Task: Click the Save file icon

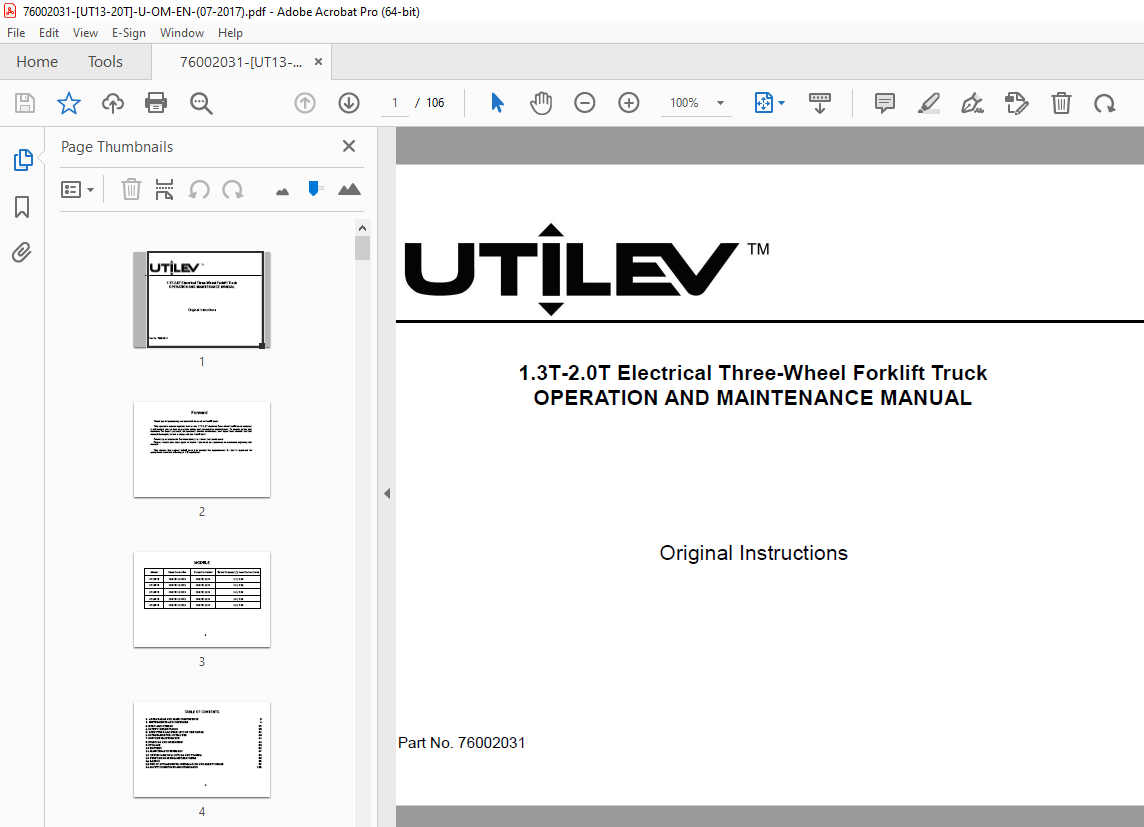Action: (x=25, y=103)
